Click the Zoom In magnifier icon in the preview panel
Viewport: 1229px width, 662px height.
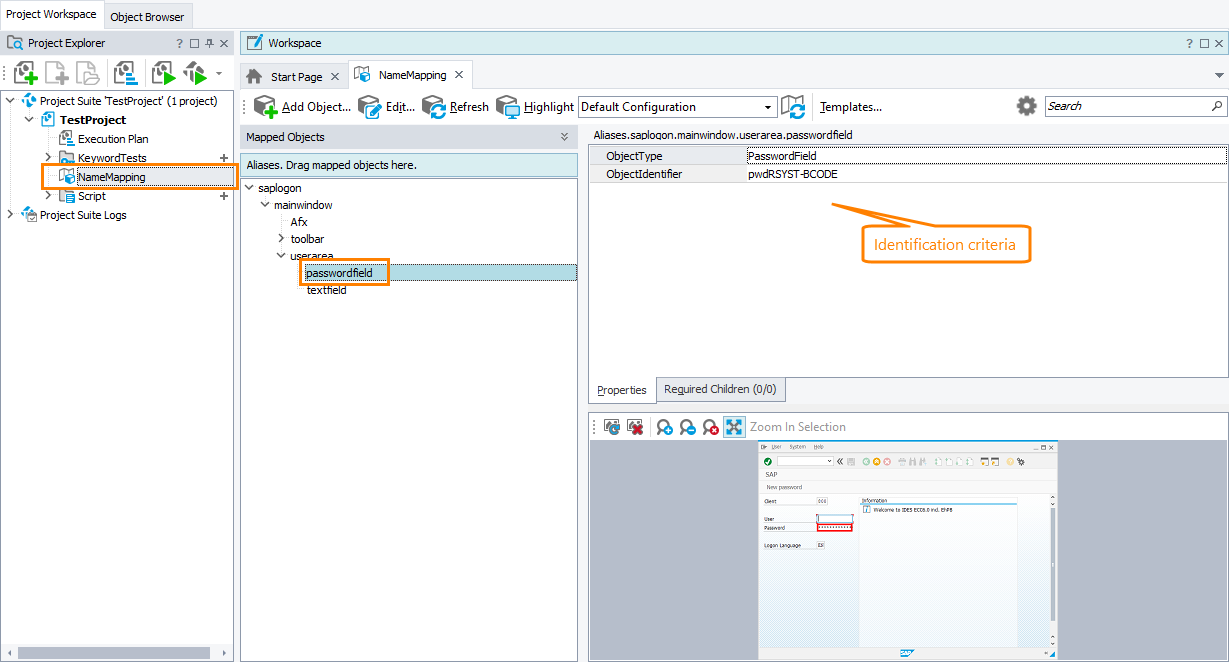click(664, 426)
